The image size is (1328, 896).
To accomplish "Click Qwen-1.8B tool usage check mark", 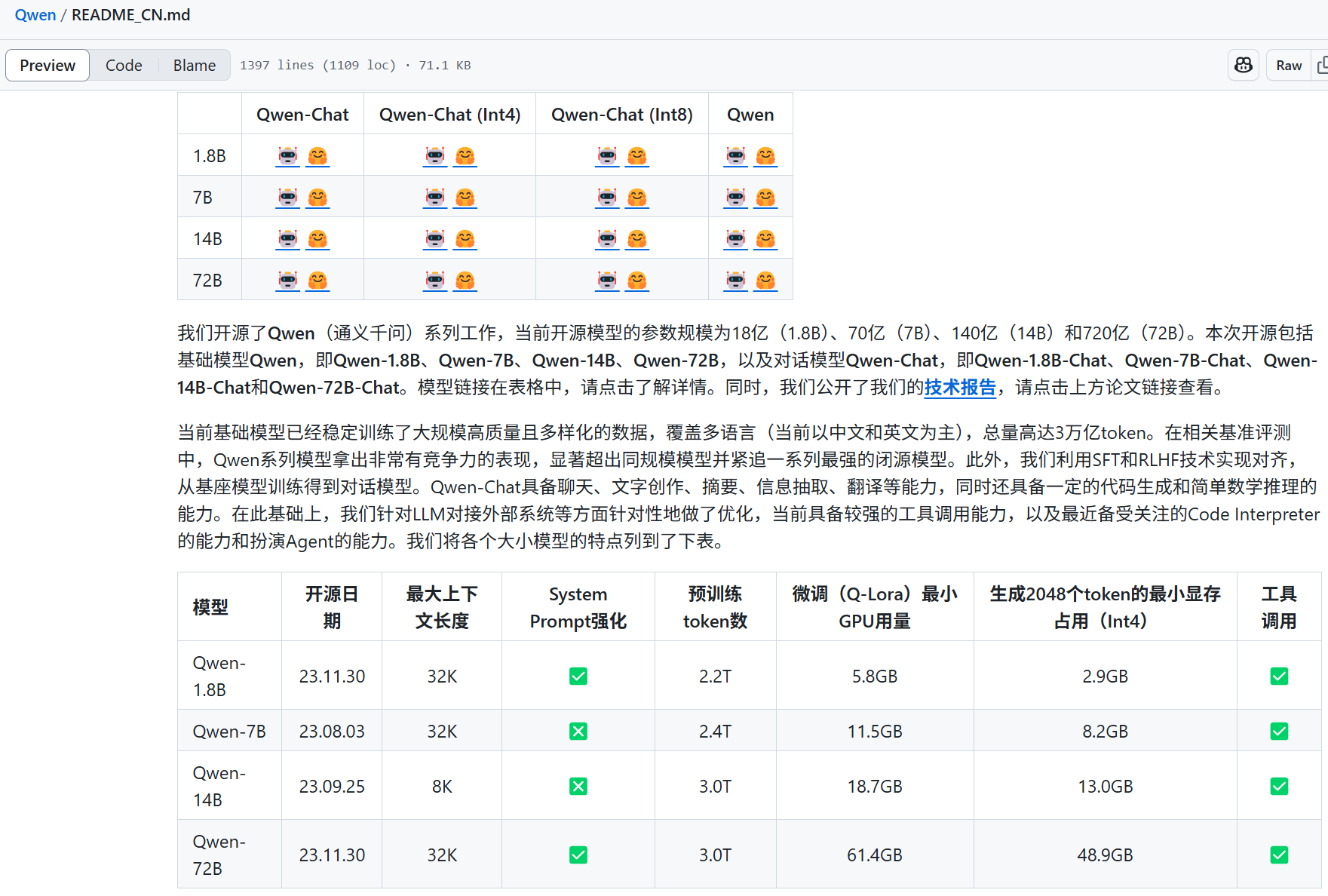I will 1279,677.
